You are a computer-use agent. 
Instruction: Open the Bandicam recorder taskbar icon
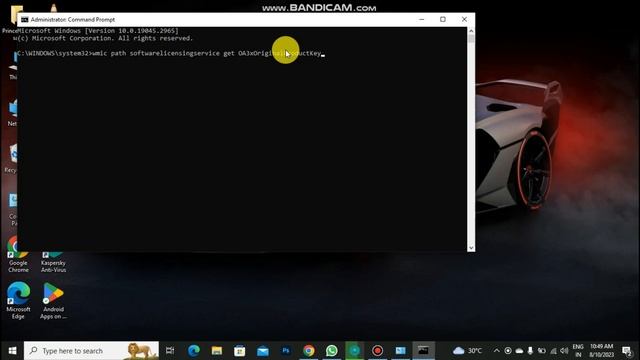(x=378, y=351)
